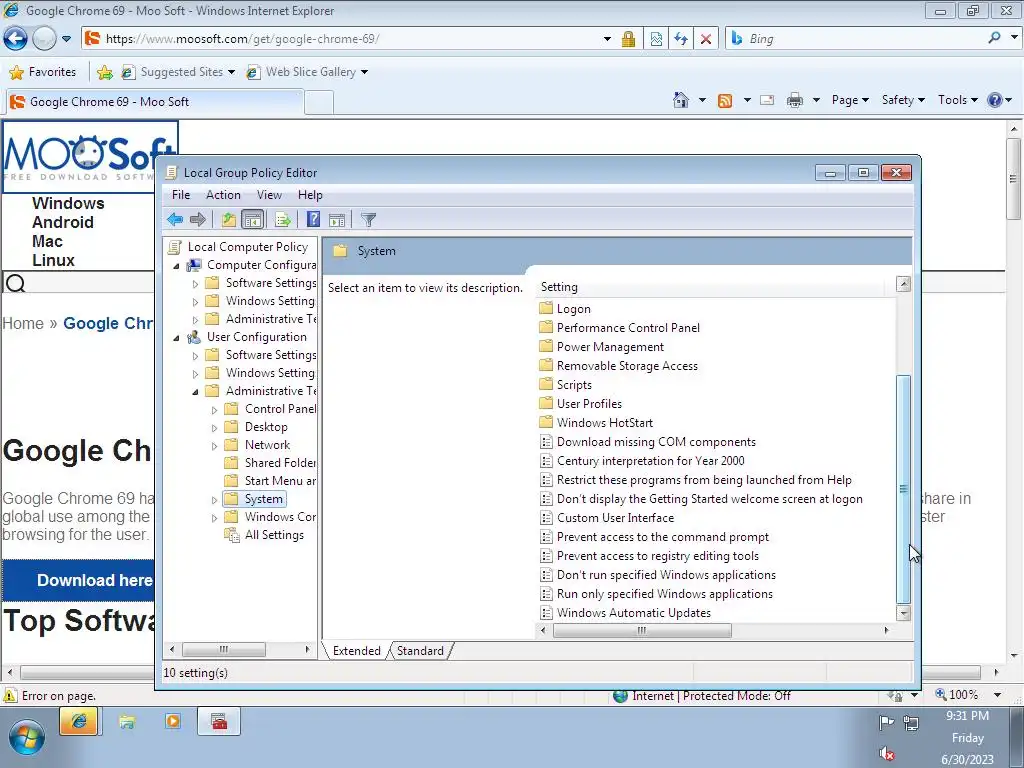Click Web Slice Gallery in favorites bar

coord(307,72)
